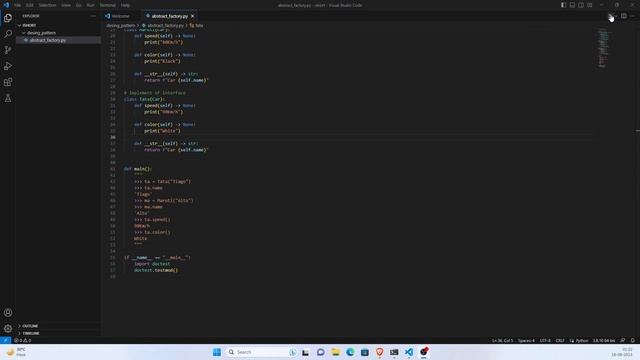
Task: Open Brave browser from the taskbar
Action: tap(380, 352)
